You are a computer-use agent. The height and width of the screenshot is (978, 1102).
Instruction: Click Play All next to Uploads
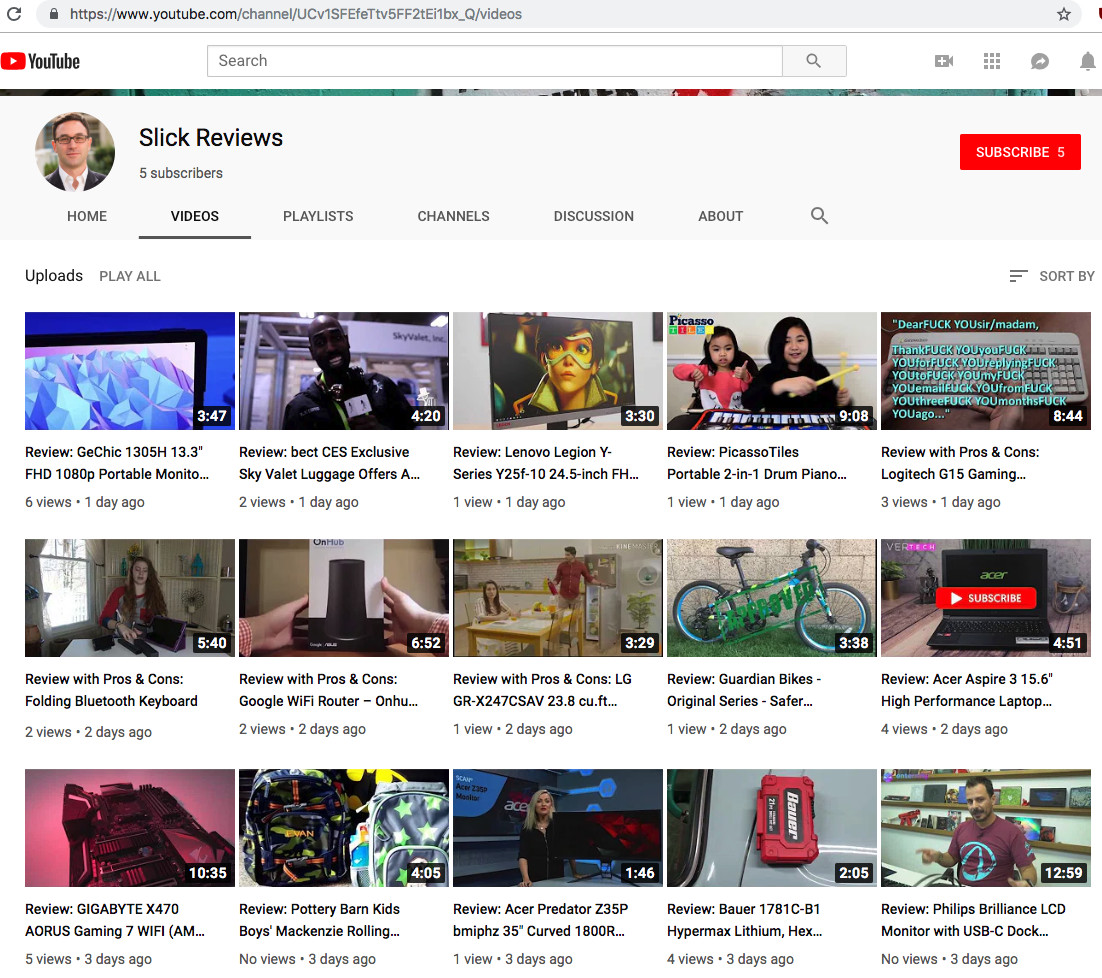(130, 276)
